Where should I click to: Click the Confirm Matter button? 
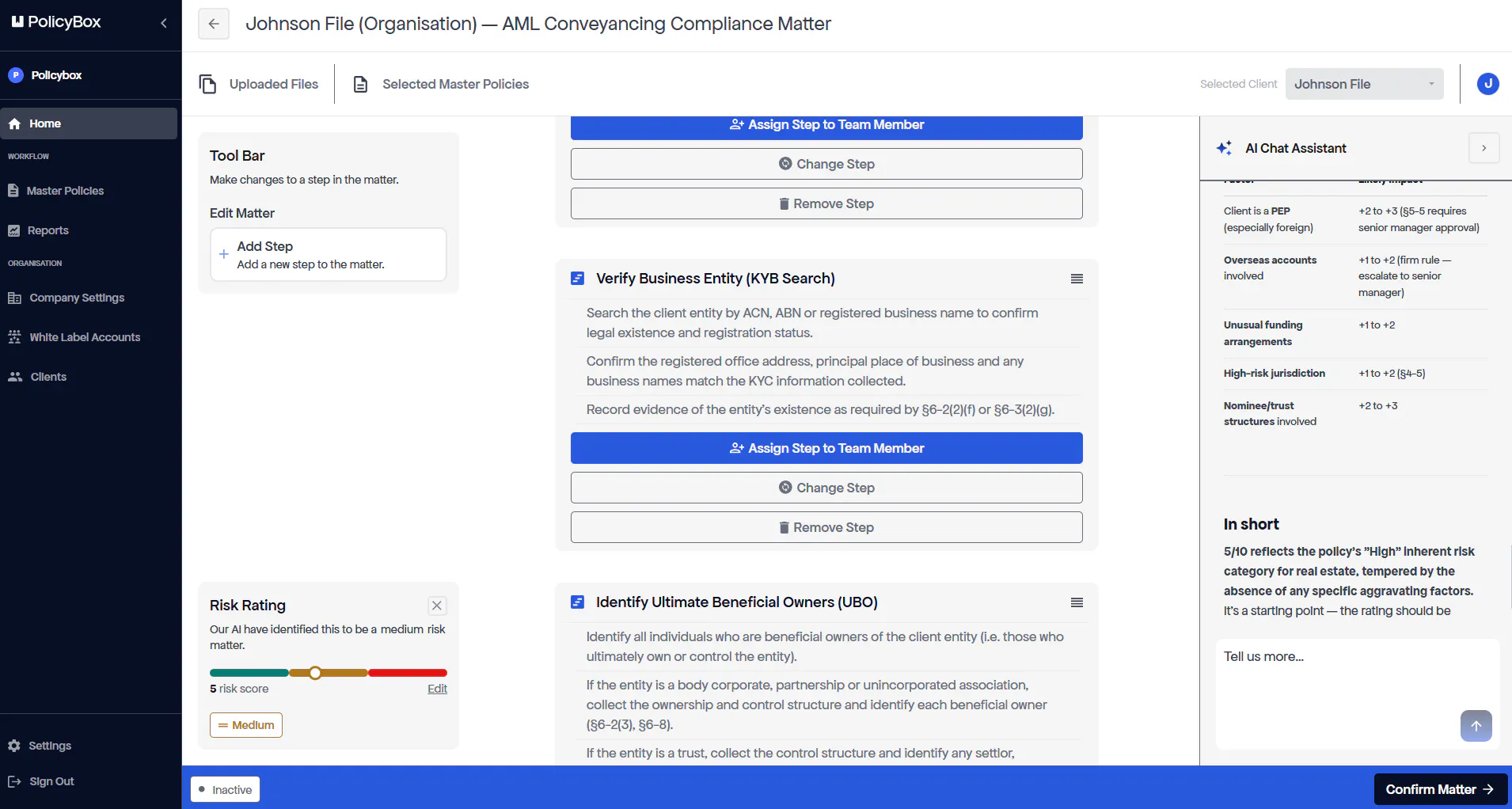point(1440,789)
